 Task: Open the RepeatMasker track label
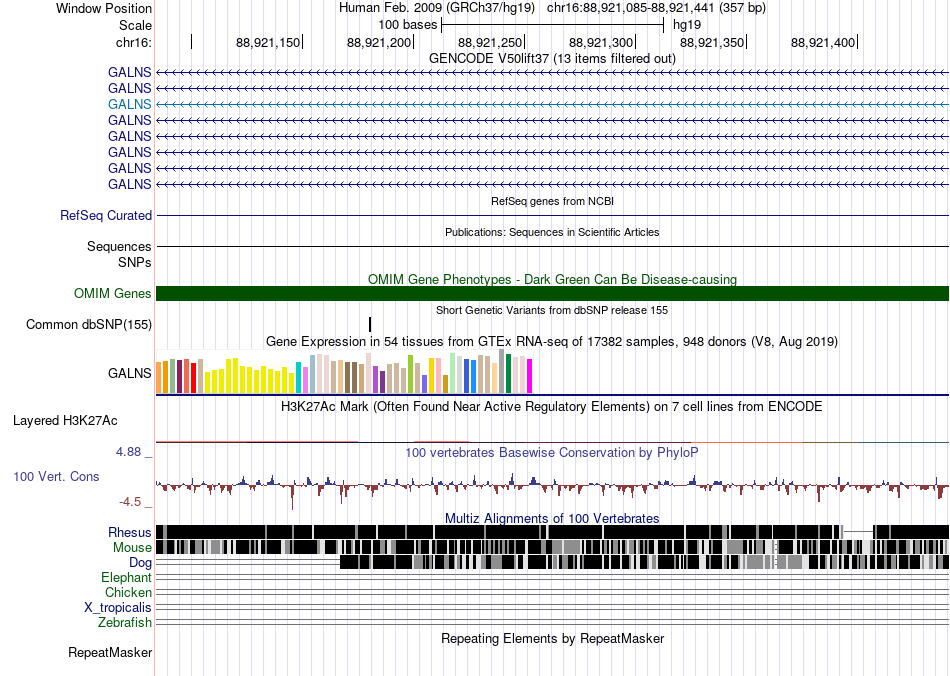click(x=110, y=652)
